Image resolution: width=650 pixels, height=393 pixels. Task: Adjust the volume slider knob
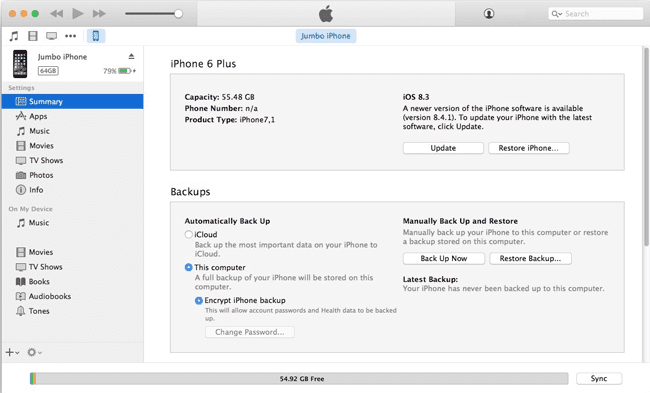[178, 14]
